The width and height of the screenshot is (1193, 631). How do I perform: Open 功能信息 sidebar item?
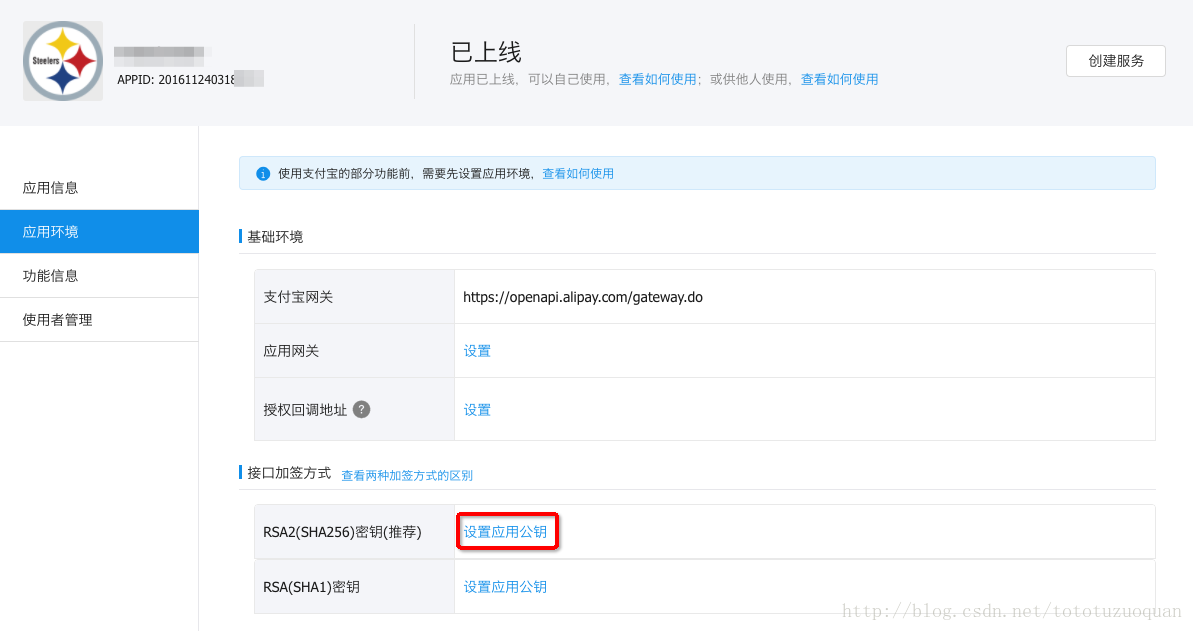coord(50,276)
